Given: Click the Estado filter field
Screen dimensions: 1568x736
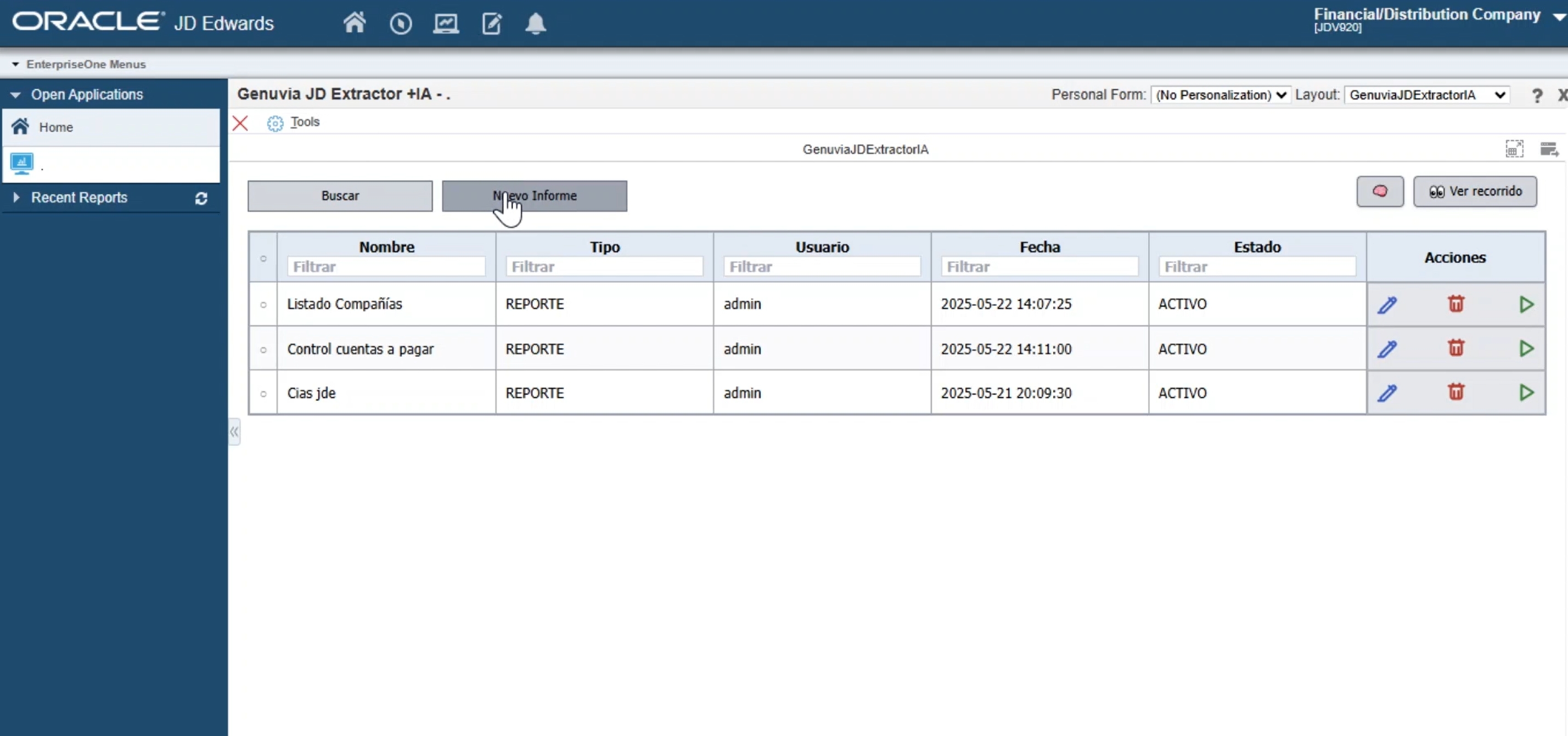Looking at the screenshot, I should pos(1257,266).
